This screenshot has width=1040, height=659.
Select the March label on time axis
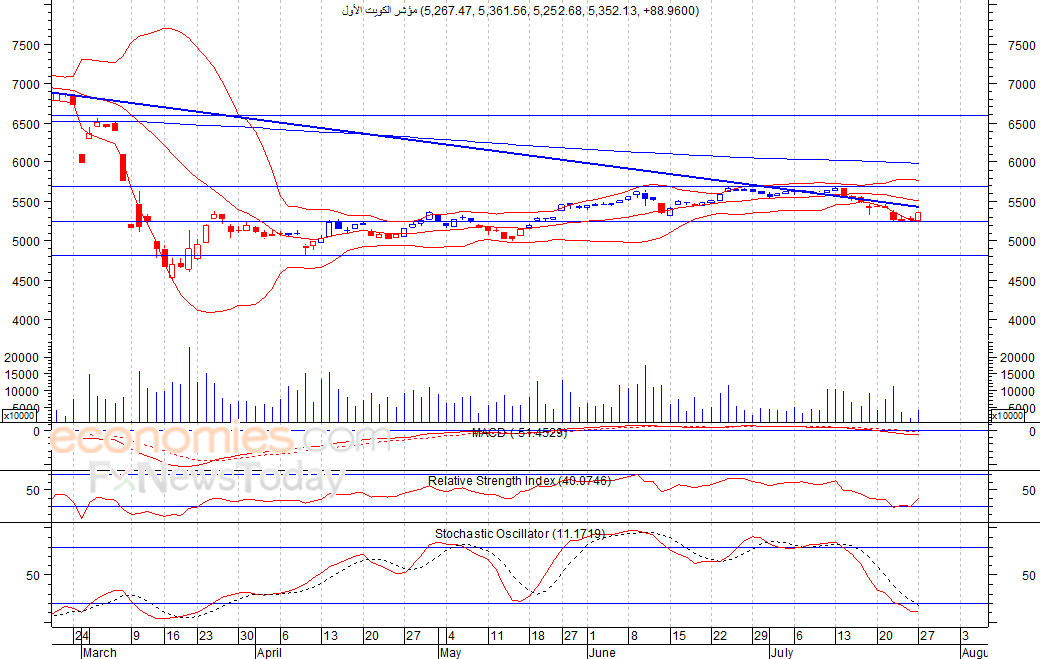[x=99, y=652]
